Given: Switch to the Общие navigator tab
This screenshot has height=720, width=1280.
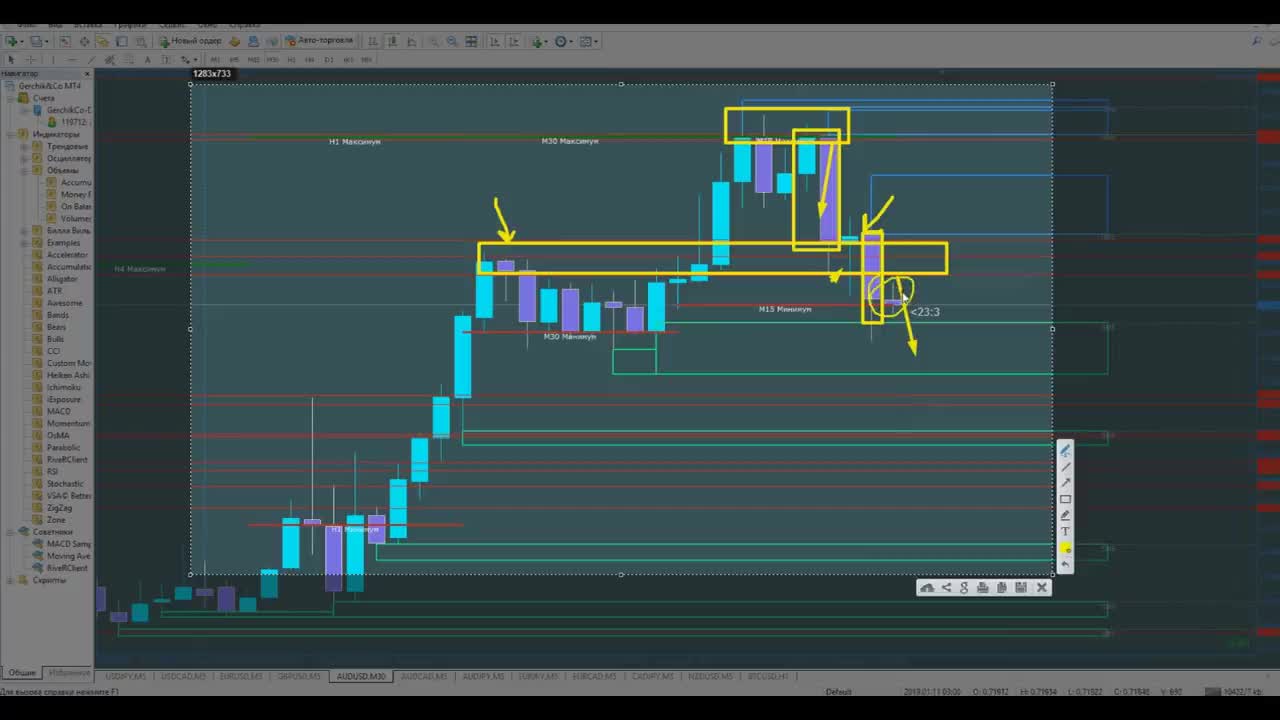Looking at the screenshot, I should [22, 673].
